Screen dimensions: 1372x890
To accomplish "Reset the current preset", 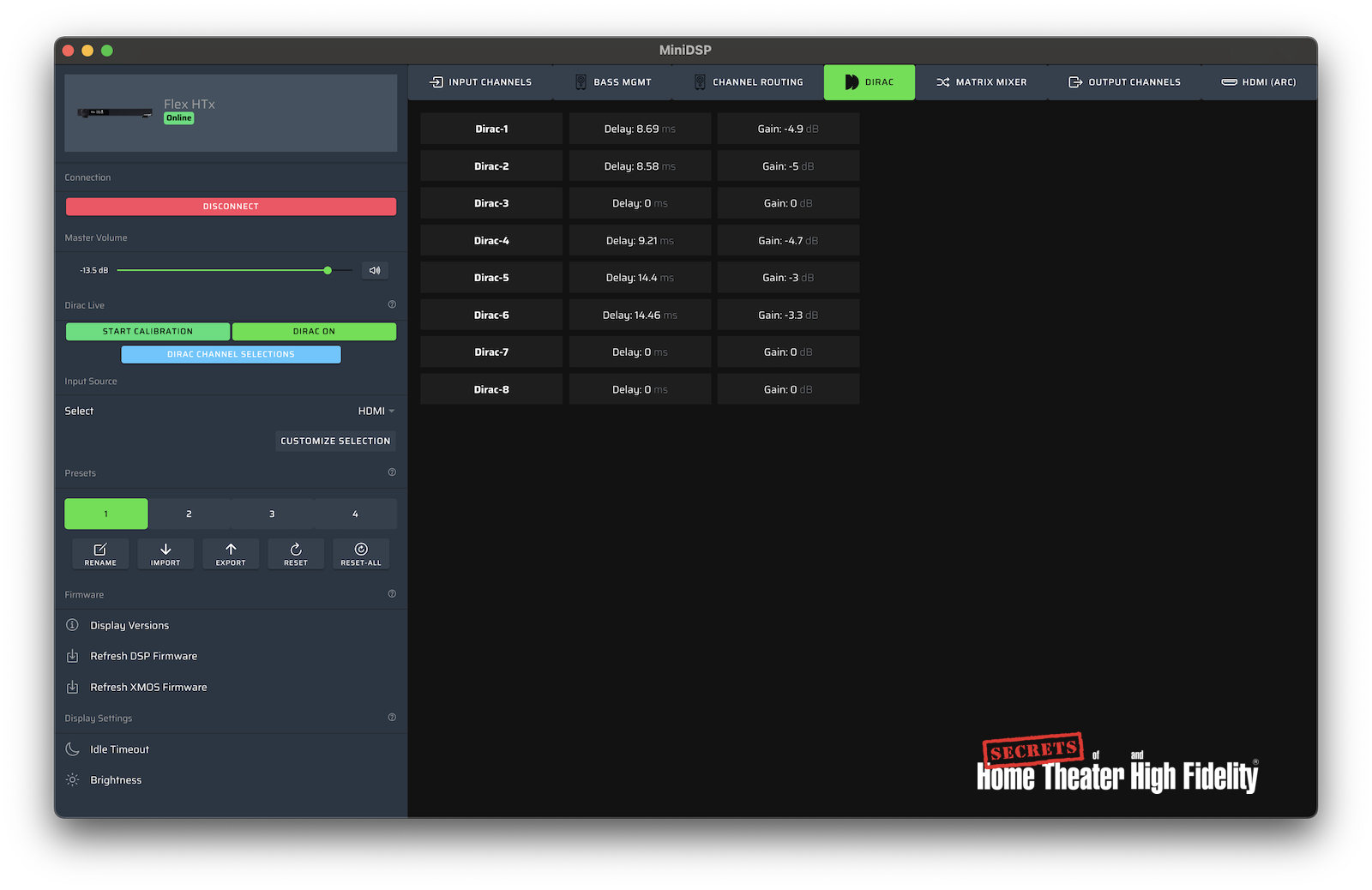I will coord(296,554).
